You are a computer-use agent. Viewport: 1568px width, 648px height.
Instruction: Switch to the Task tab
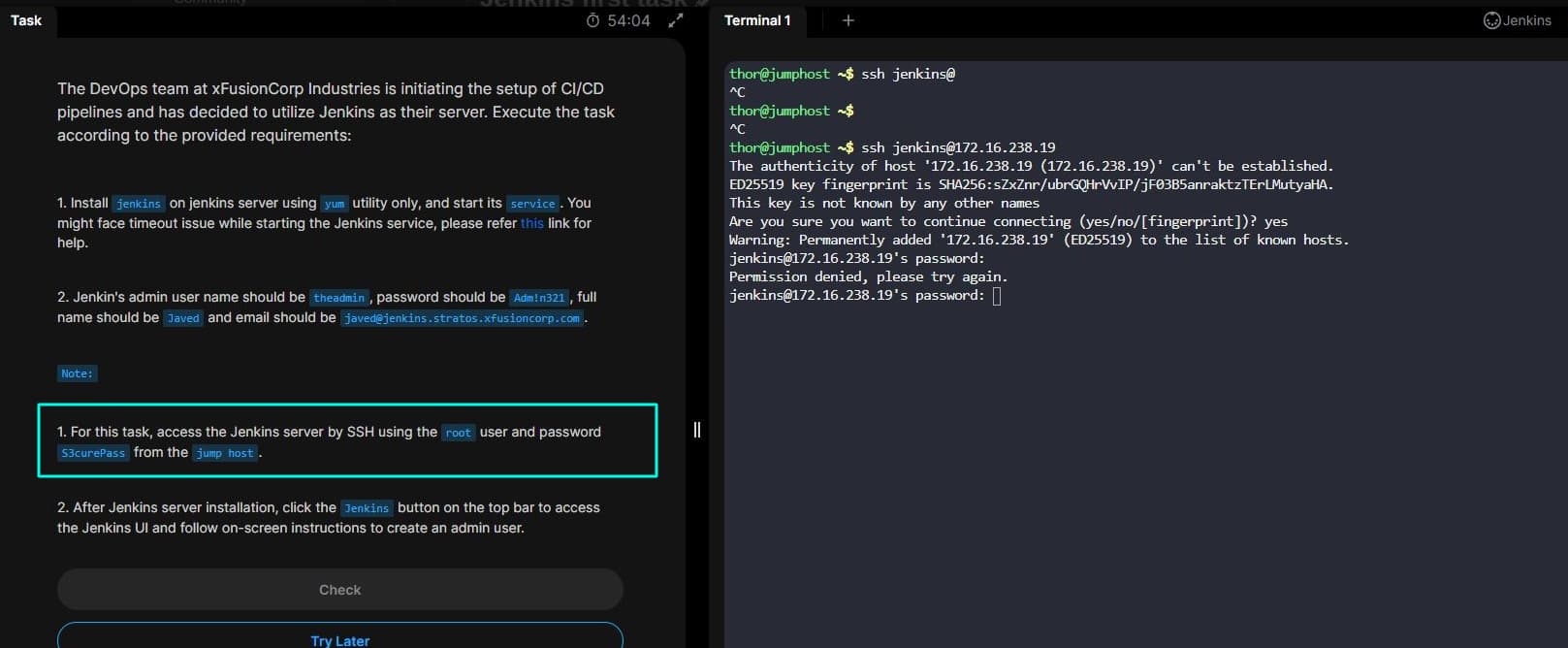[x=26, y=20]
